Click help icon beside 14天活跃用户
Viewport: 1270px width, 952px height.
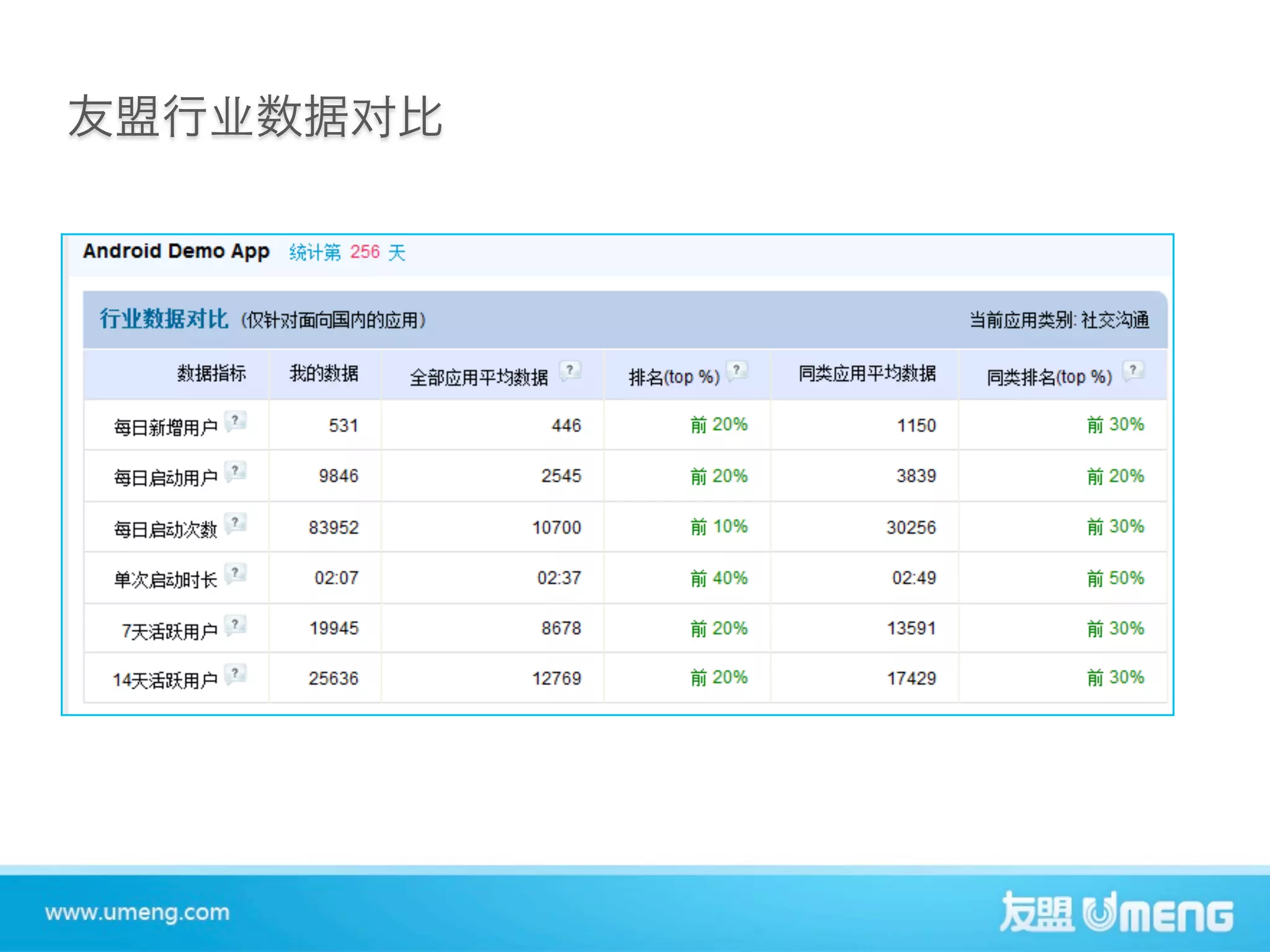[236, 674]
